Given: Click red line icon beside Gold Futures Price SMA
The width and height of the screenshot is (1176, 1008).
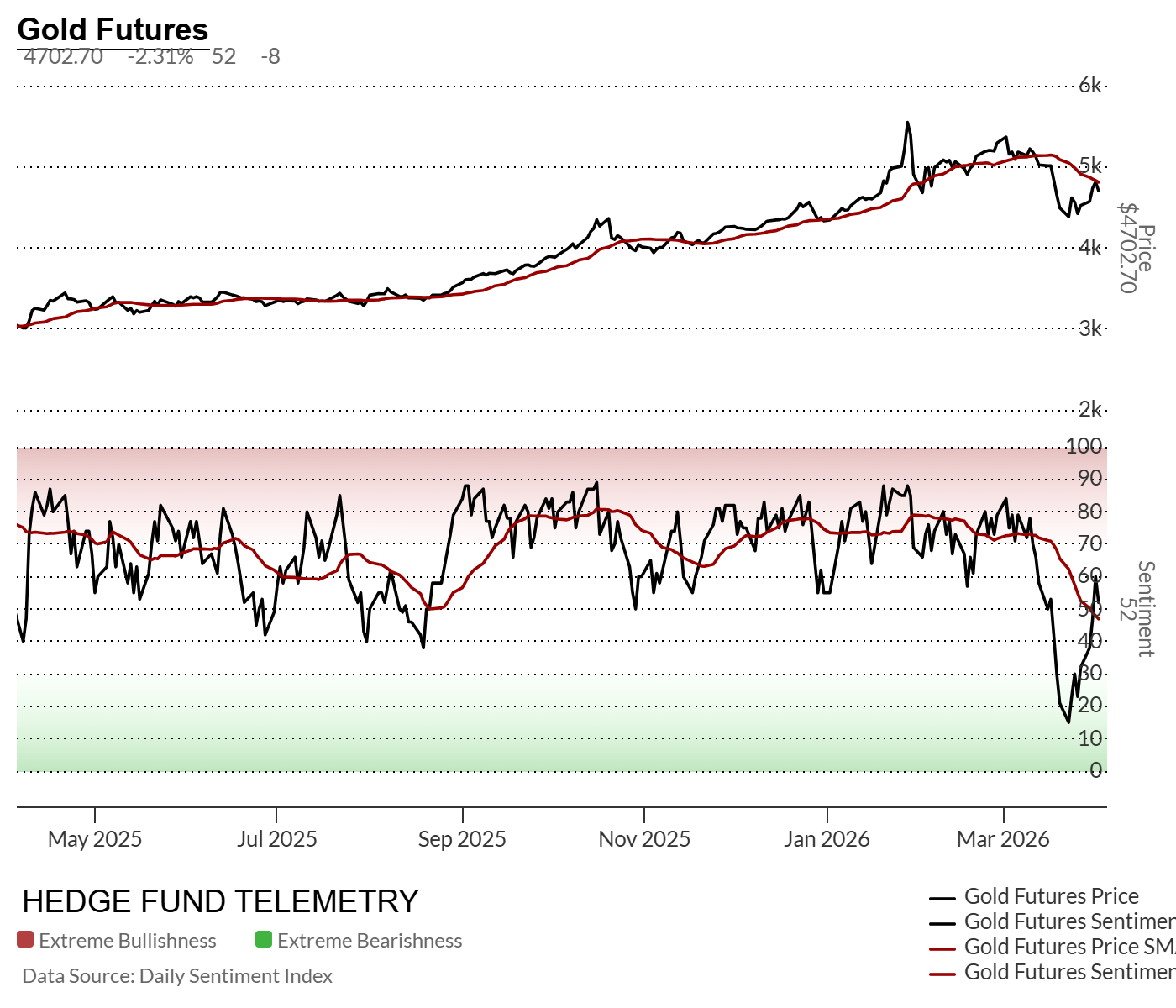Looking at the screenshot, I should point(943,948).
